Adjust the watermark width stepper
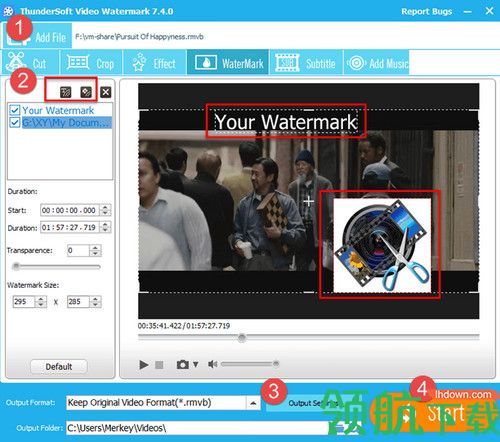 [41, 302]
